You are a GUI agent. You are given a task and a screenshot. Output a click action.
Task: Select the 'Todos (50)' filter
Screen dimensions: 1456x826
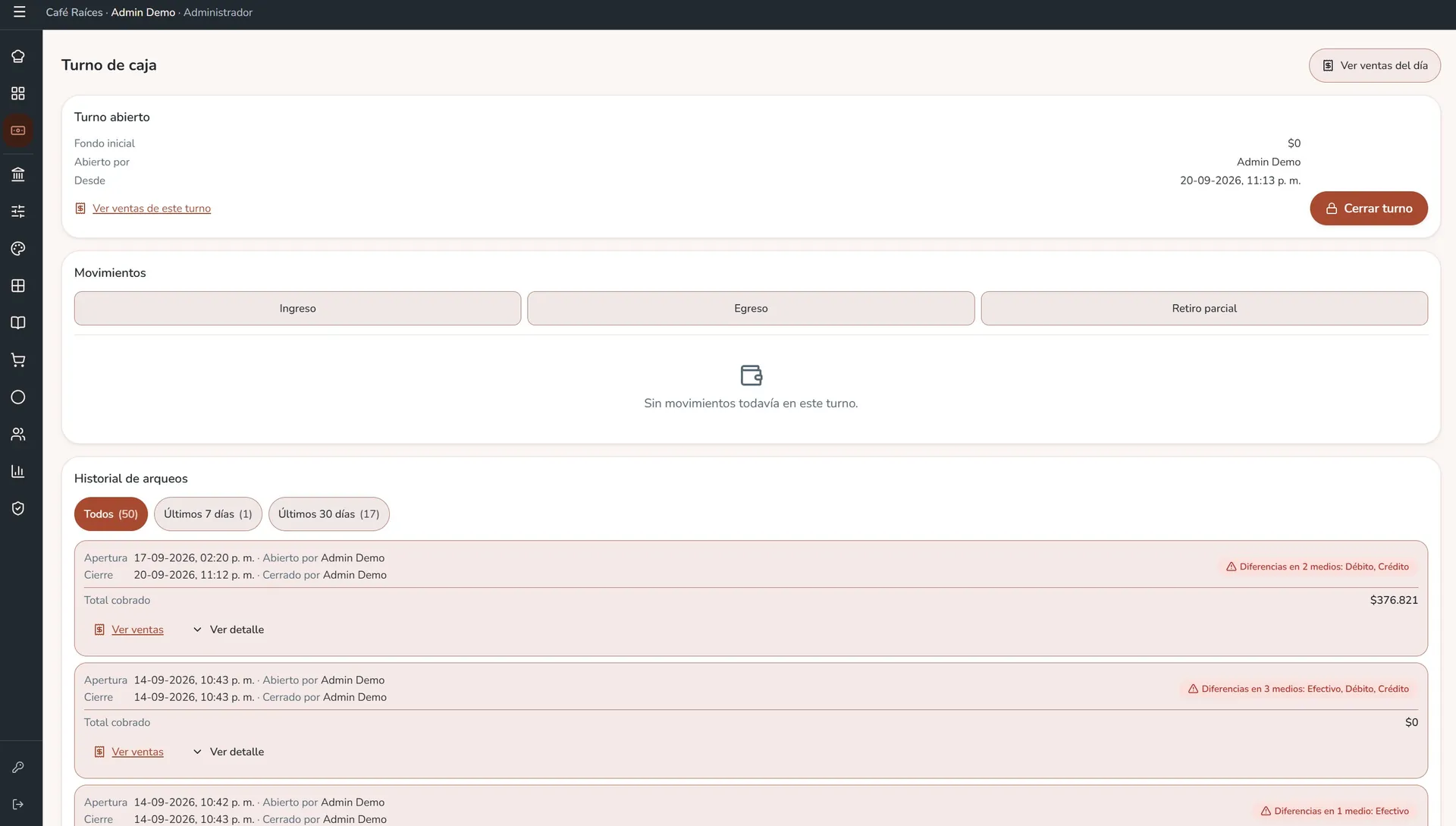(x=111, y=514)
